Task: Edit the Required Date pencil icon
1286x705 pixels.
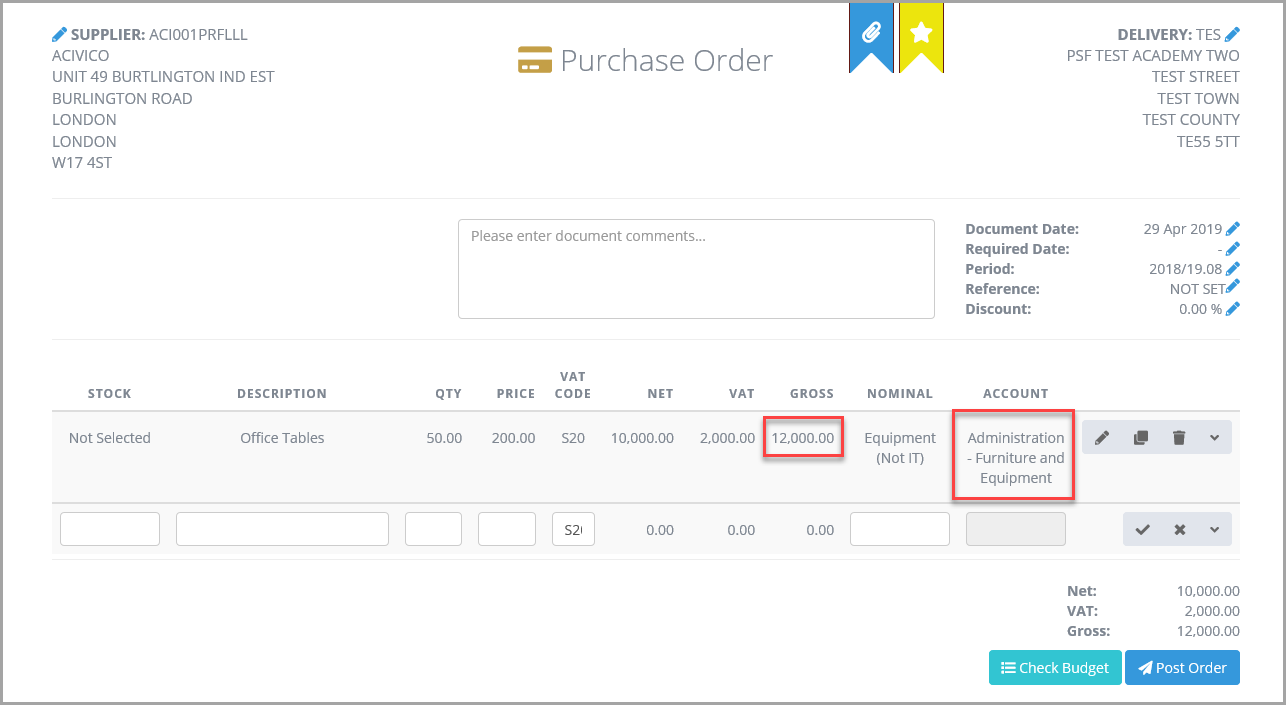Action: click(x=1232, y=249)
